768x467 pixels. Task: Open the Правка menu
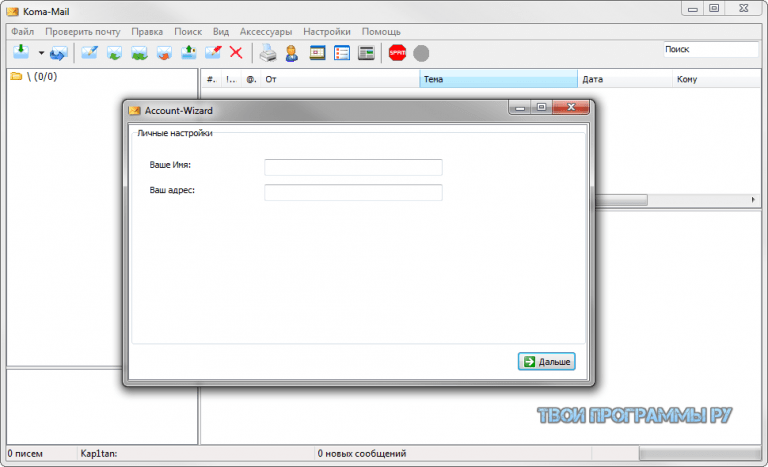(147, 31)
